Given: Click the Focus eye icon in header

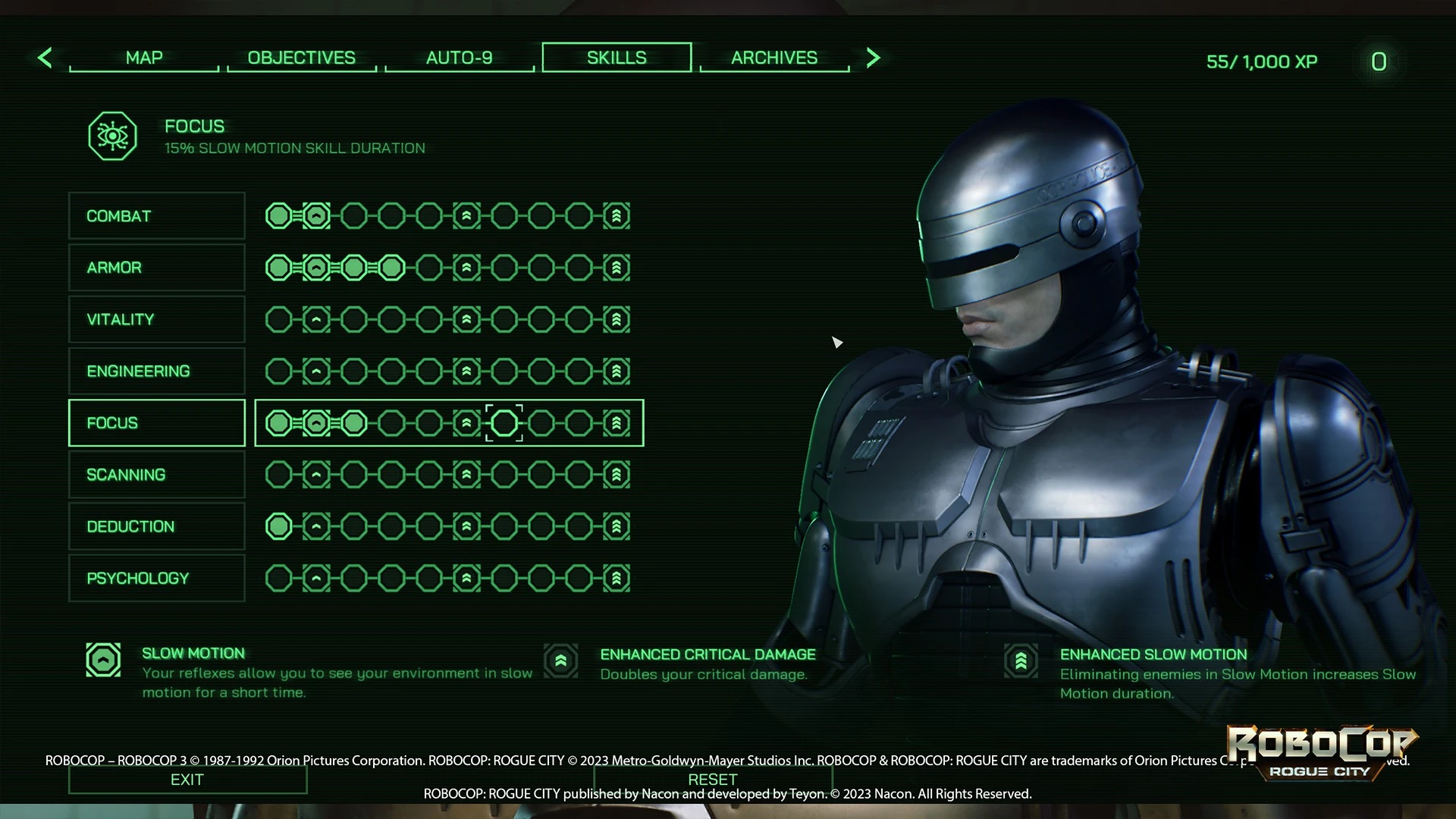Looking at the screenshot, I should pos(112,136).
